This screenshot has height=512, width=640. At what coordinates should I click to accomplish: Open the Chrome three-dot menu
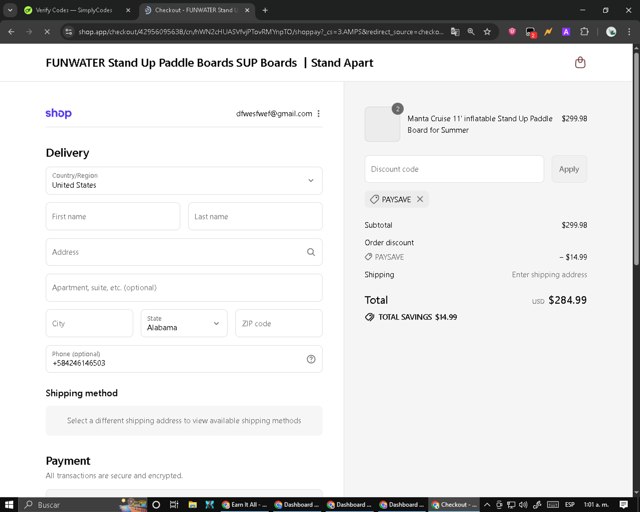pos(629,31)
